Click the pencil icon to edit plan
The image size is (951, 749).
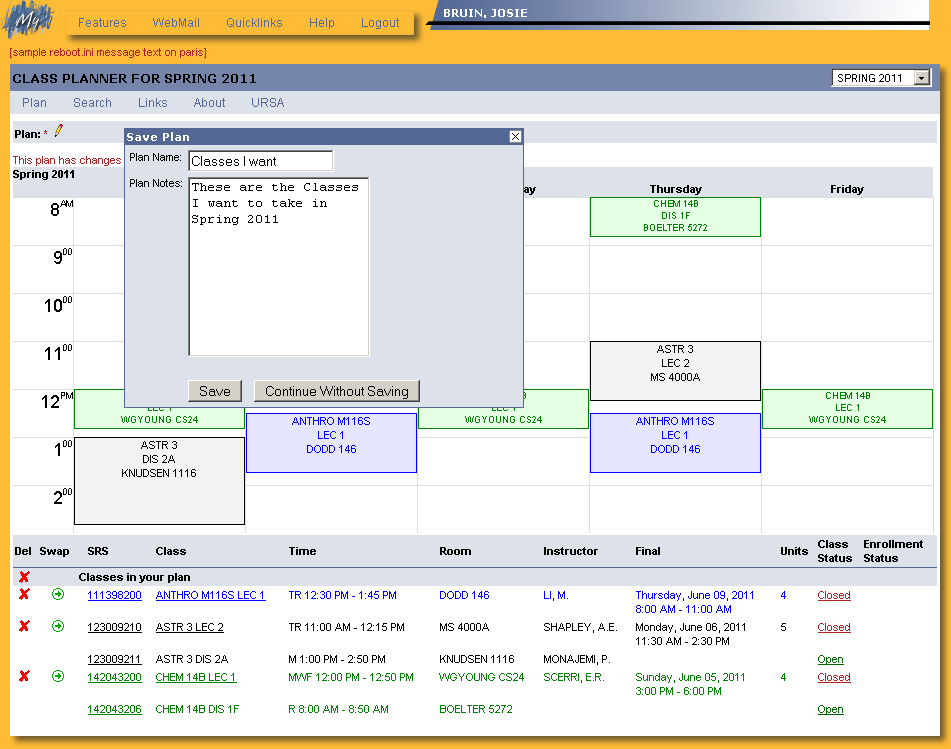click(58, 131)
